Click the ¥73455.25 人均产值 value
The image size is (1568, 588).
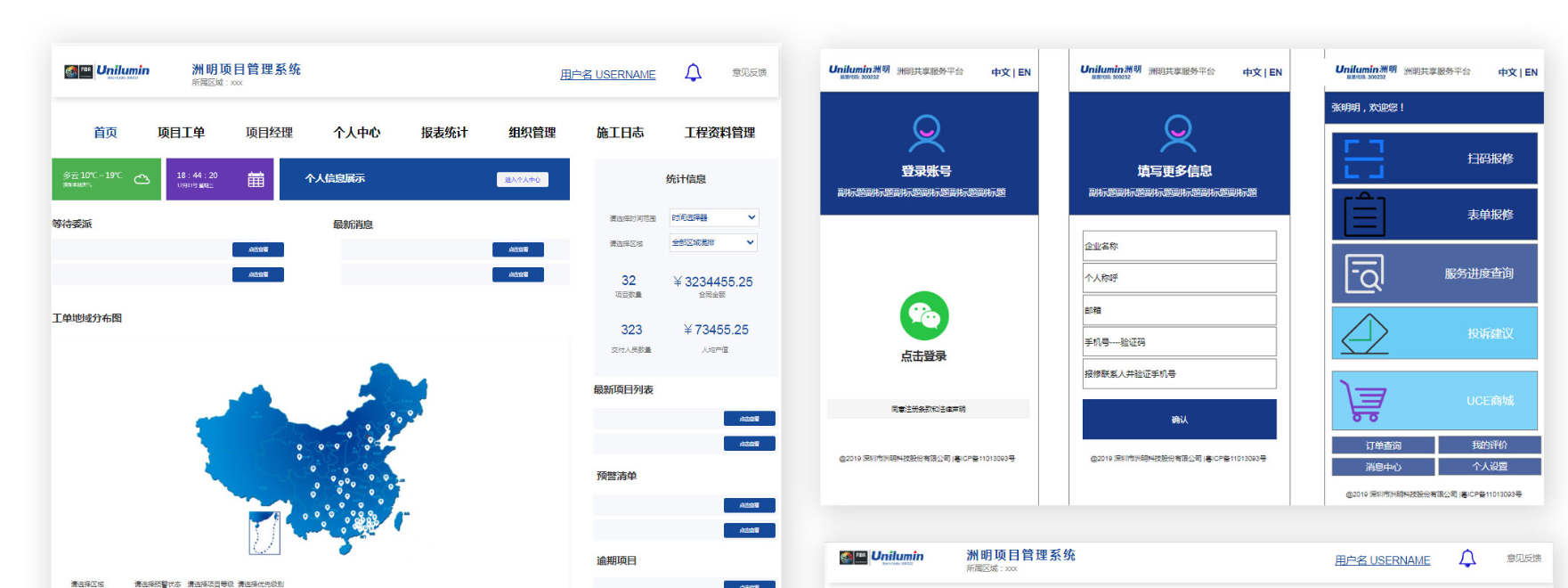click(716, 330)
